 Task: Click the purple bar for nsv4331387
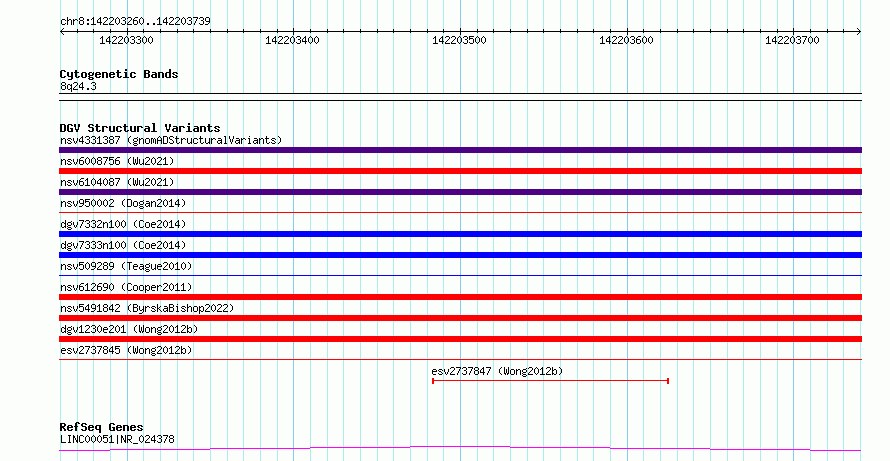click(x=460, y=150)
